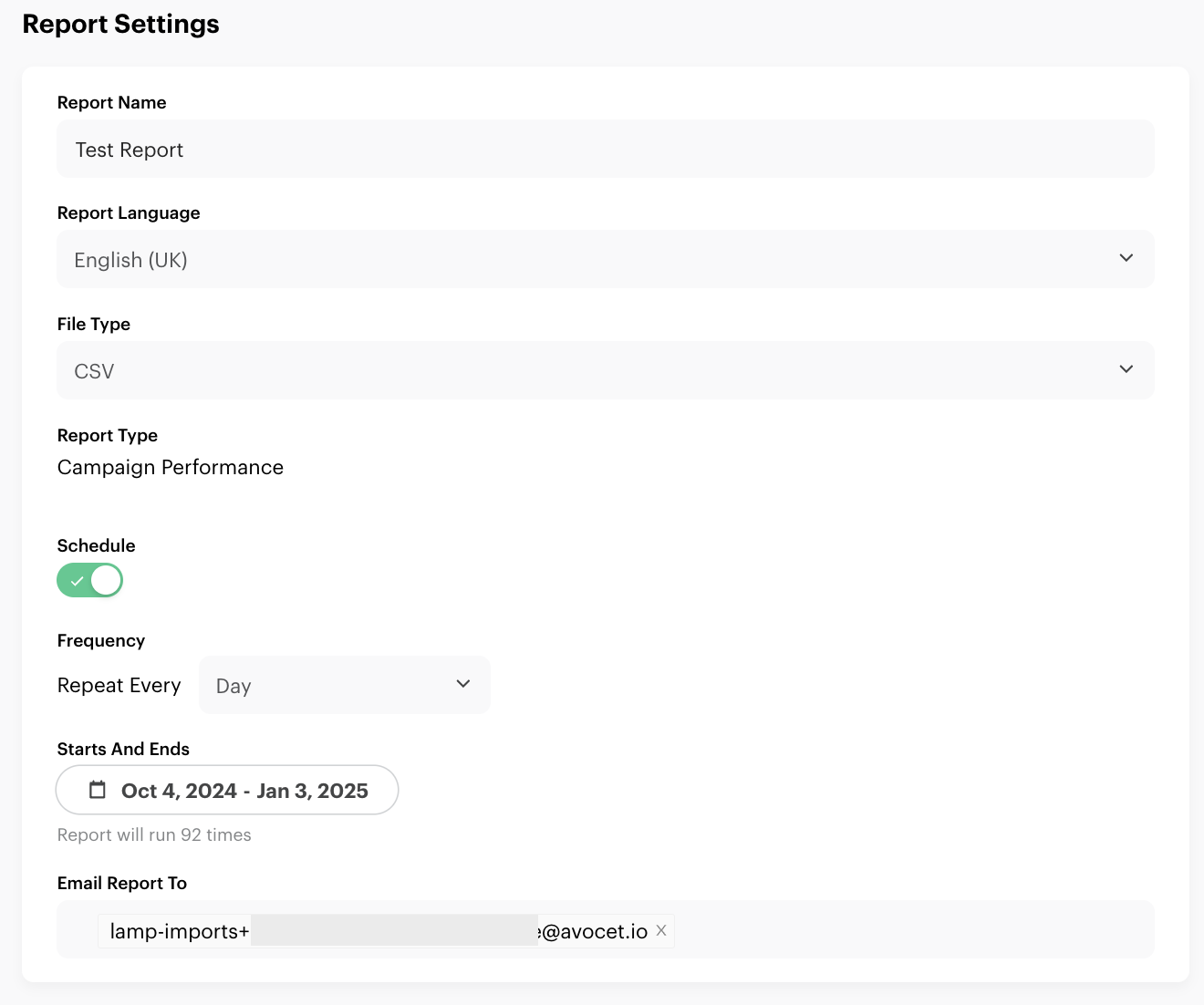Click into the Test Report name field
The image size is (1204, 1005).
[605, 150]
